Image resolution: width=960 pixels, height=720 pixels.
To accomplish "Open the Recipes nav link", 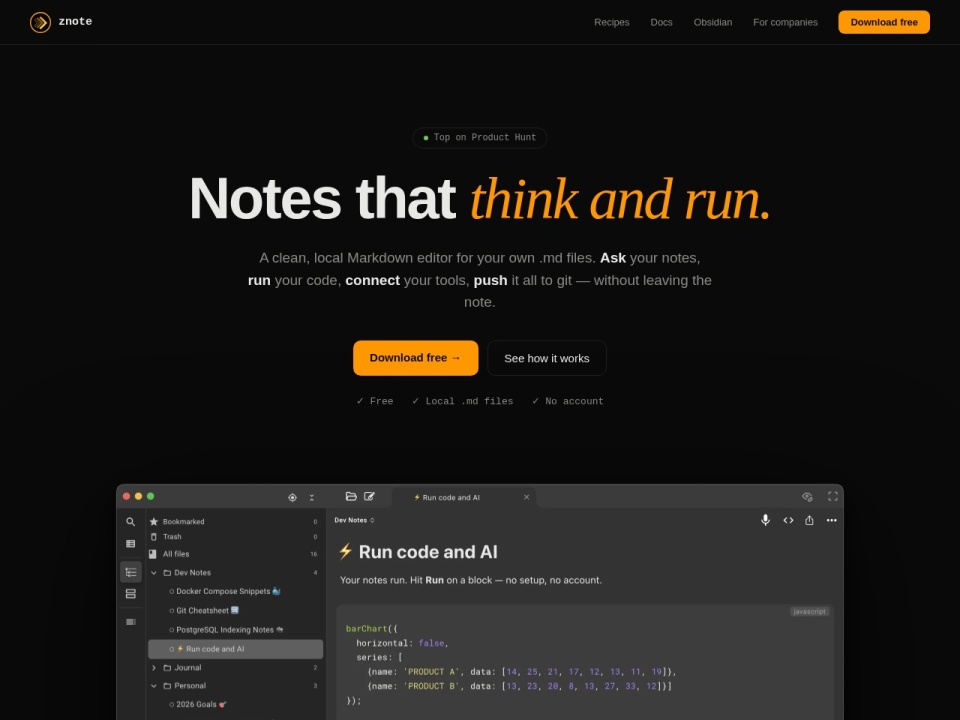I will coord(611,22).
